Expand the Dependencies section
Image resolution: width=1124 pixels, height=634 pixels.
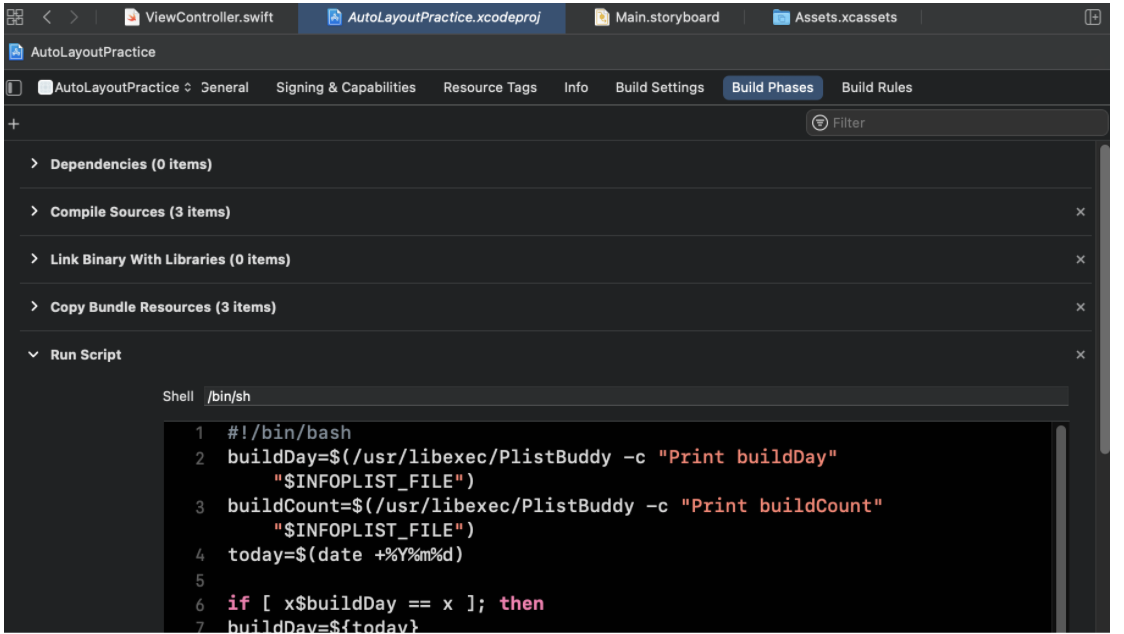click(x=34, y=164)
